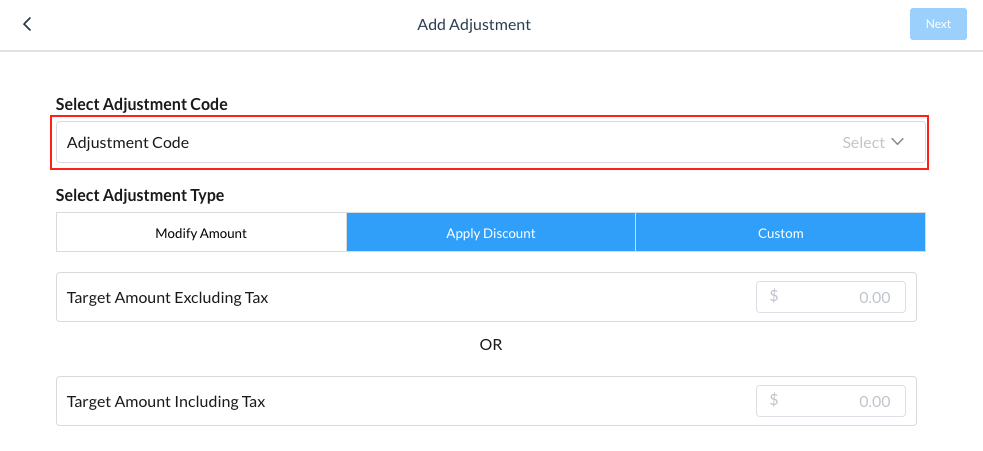Viewport: 983px width, 451px height.
Task: Open the Adjustment Code dropdown
Action: pyautogui.click(x=490, y=143)
